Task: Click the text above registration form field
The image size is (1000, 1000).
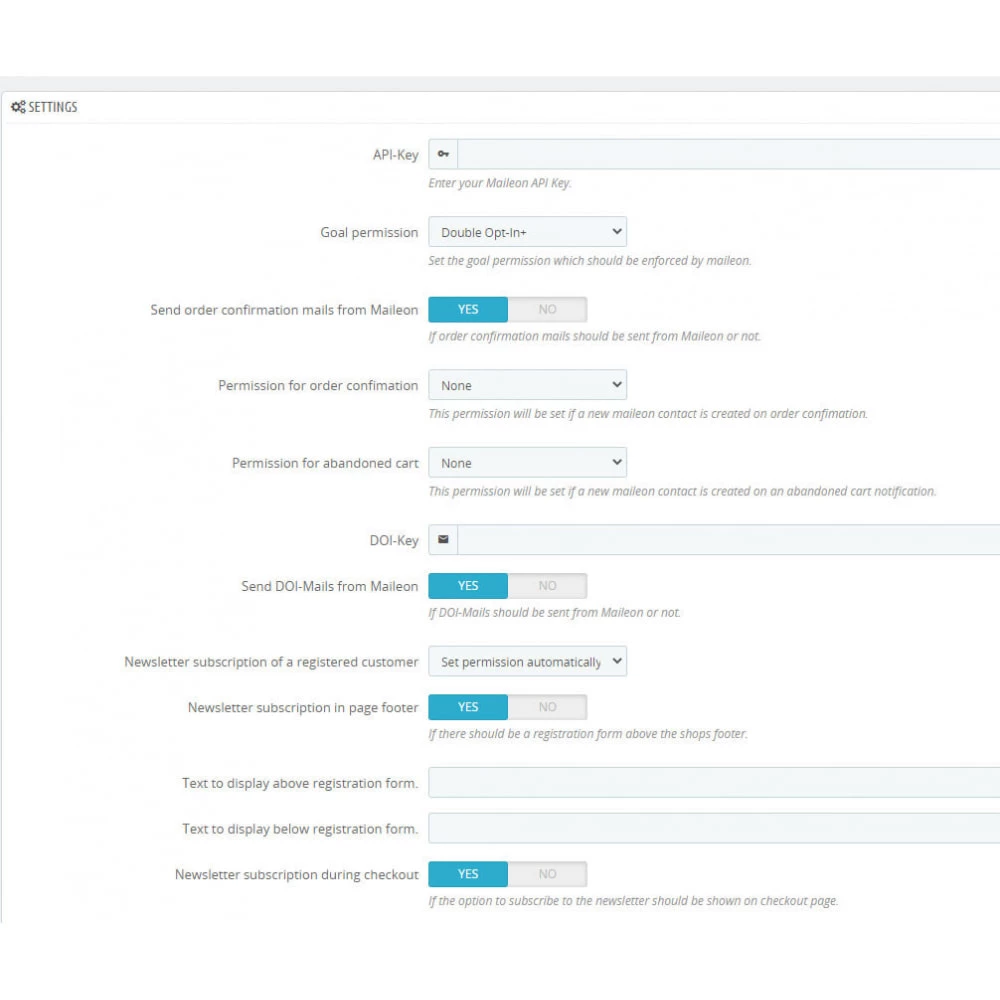Action: pos(714,783)
